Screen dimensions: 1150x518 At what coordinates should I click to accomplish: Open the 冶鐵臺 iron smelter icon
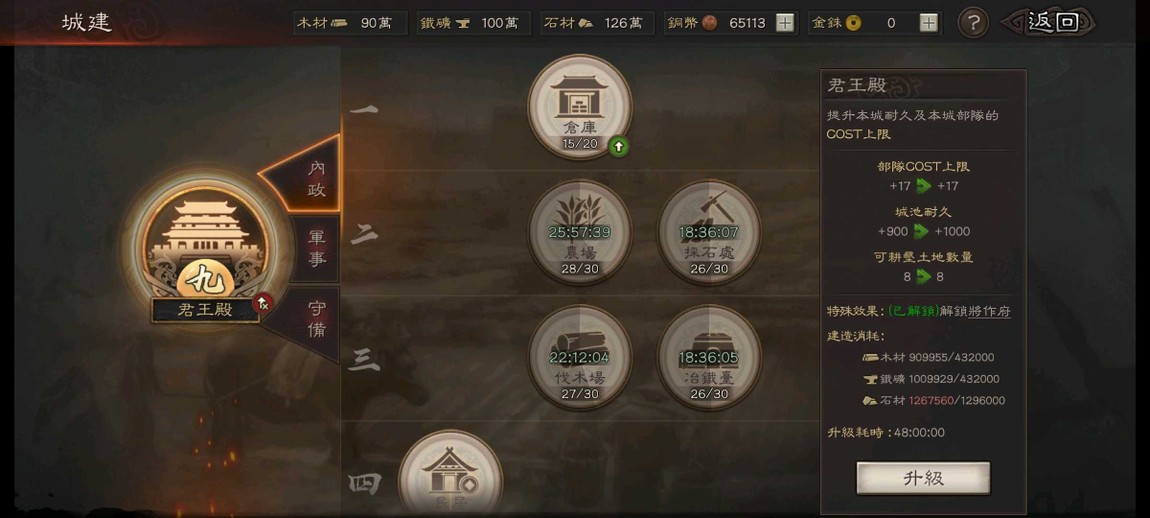click(x=709, y=357)
